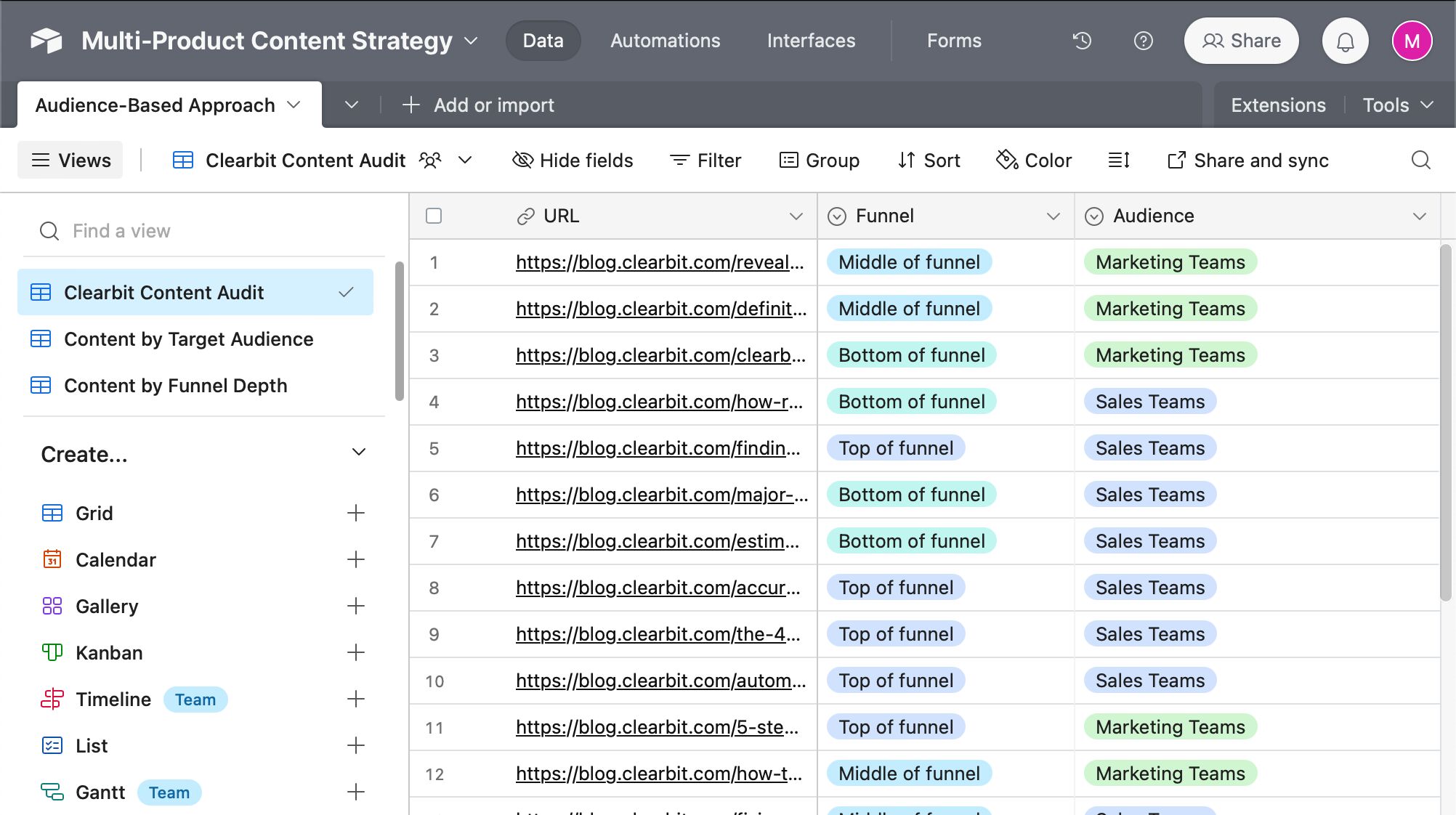Expand the Multi-Product Content Strategy menu
The image size is (1456, 815).
(x=470, y=40)
